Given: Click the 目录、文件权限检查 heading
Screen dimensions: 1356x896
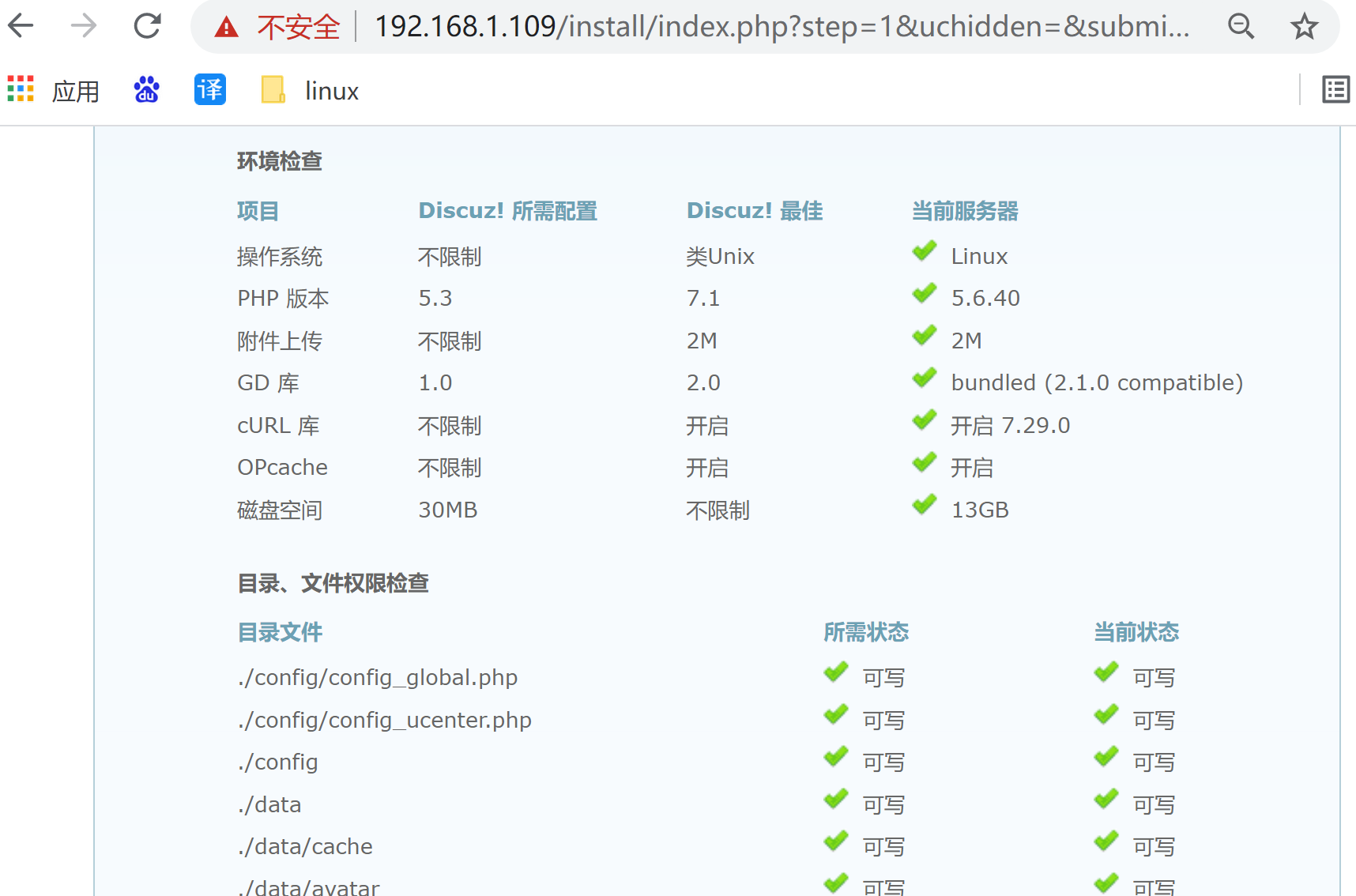Looking at the screenshot, I should click(x=333, y=583).
